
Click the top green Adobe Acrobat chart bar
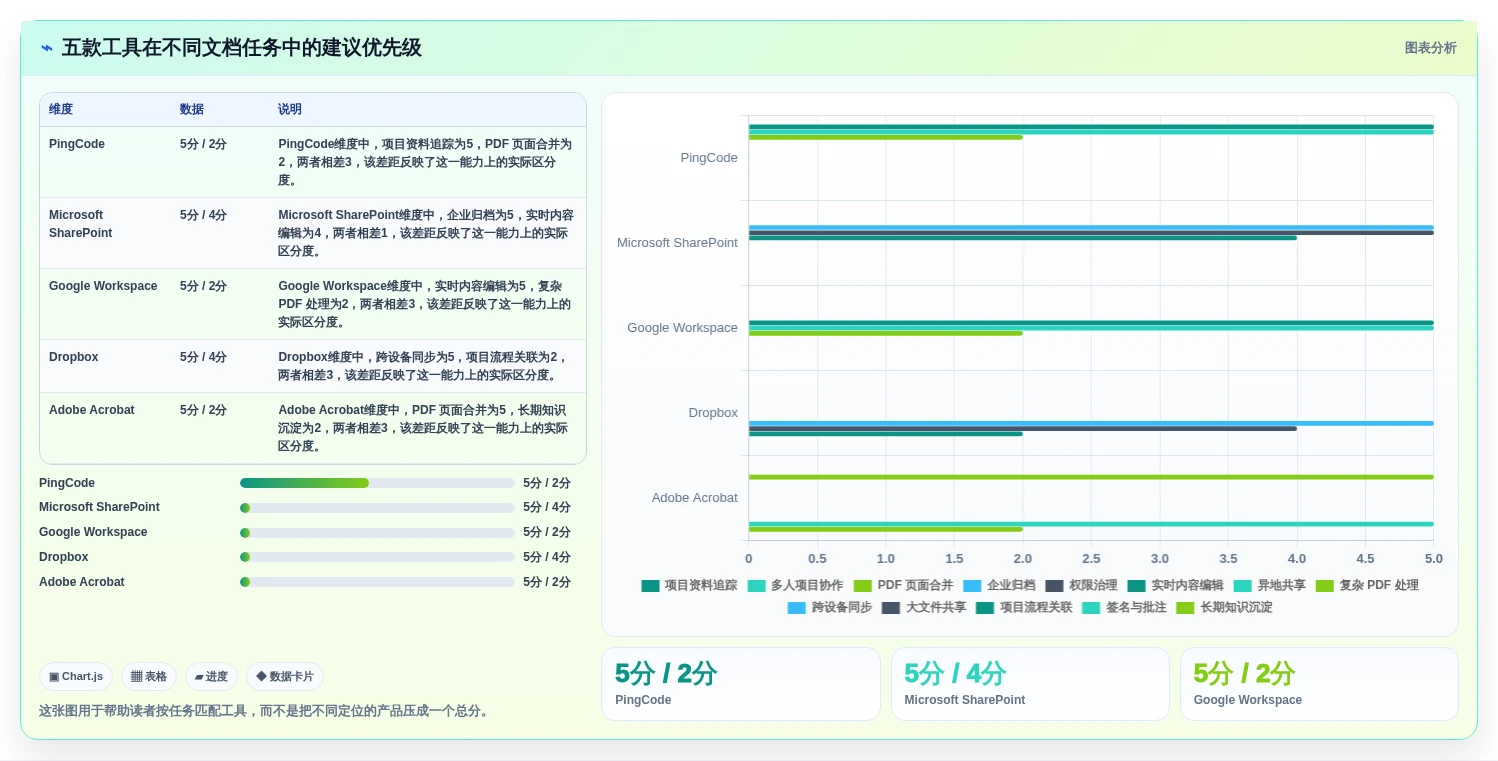point(1091,477)
